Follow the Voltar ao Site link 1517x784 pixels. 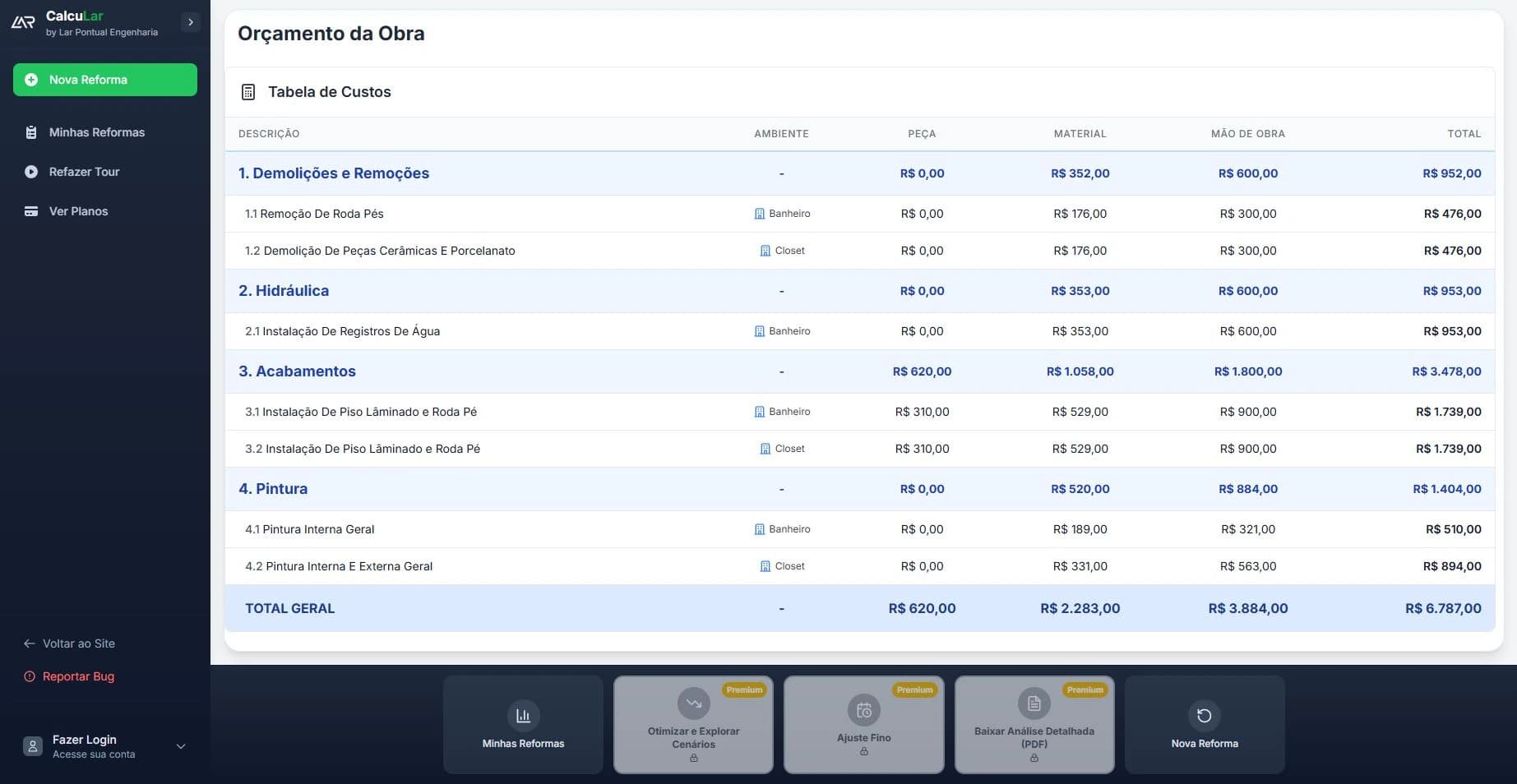tap(78, 643)
